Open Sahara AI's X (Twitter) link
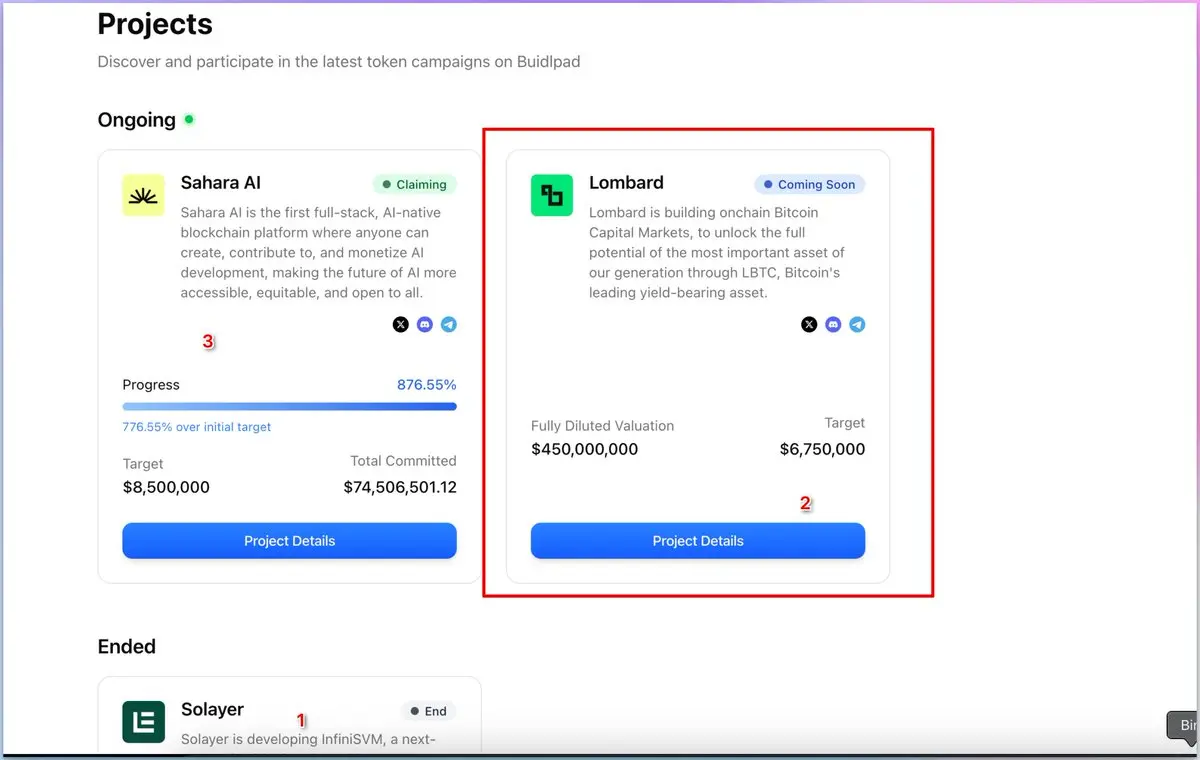This screenshot has height=760, width=1200. tap(401, 325)
